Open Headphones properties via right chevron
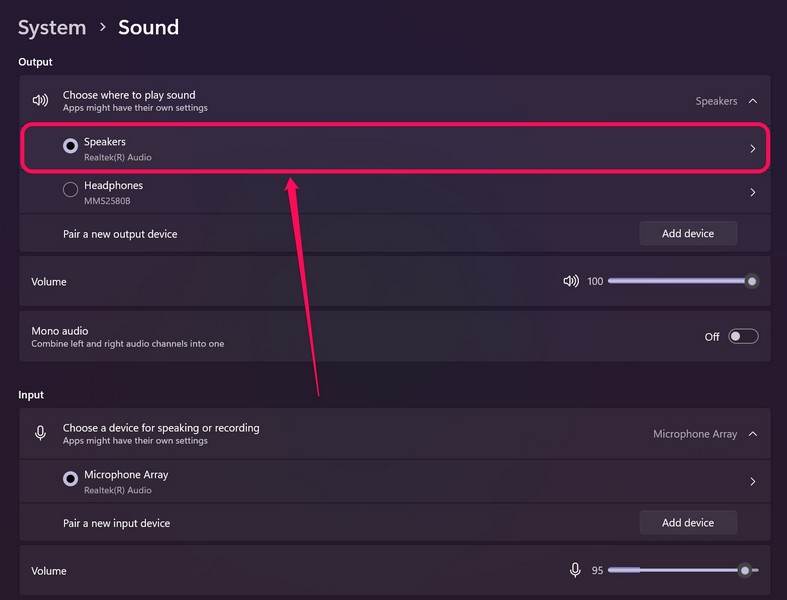Viewport: 787px width, 600px height. pyautogui.click(x=753, y=192)
